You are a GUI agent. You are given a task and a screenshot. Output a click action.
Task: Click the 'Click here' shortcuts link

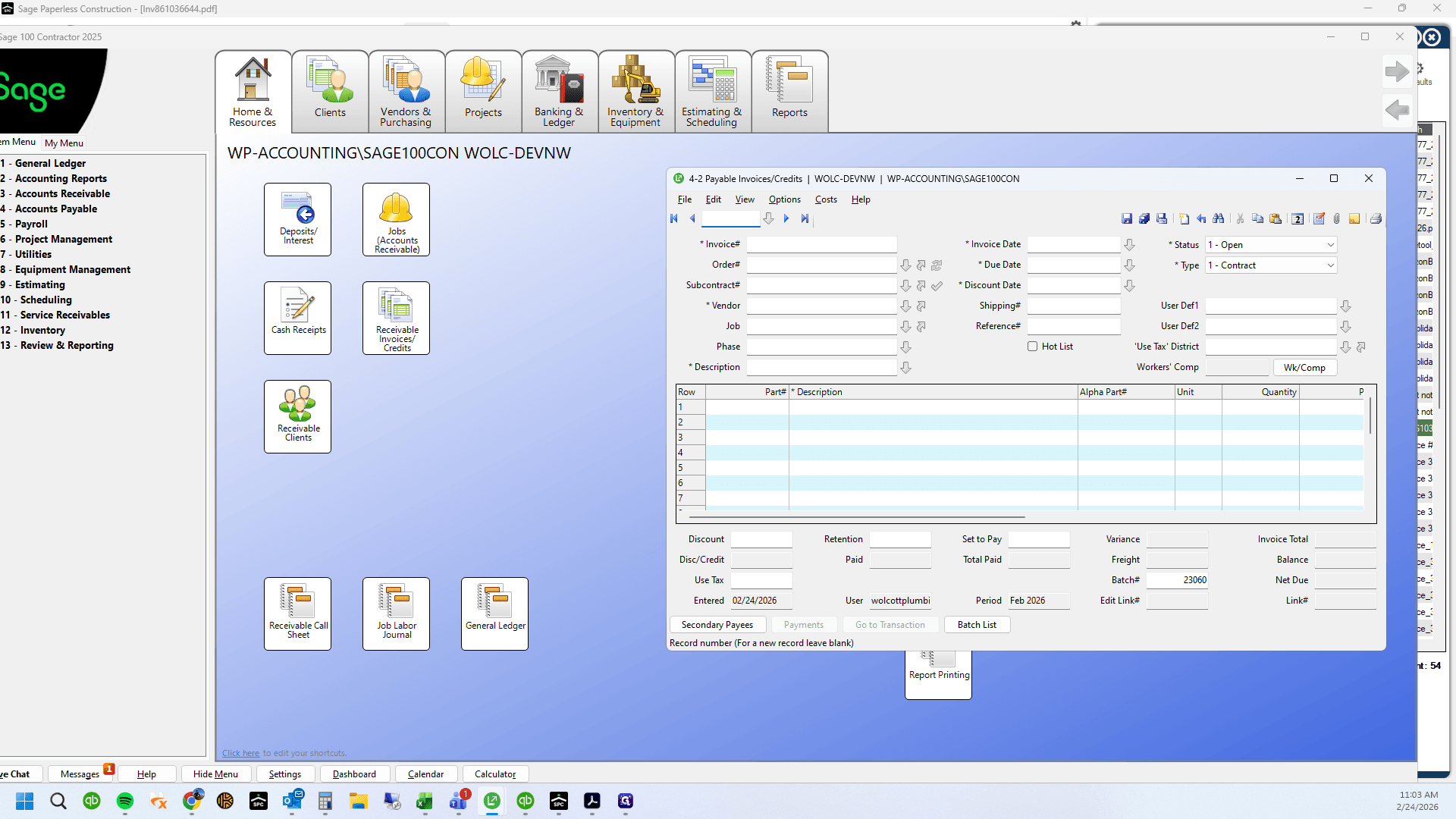pyautogui.click(x=240, y=753)
